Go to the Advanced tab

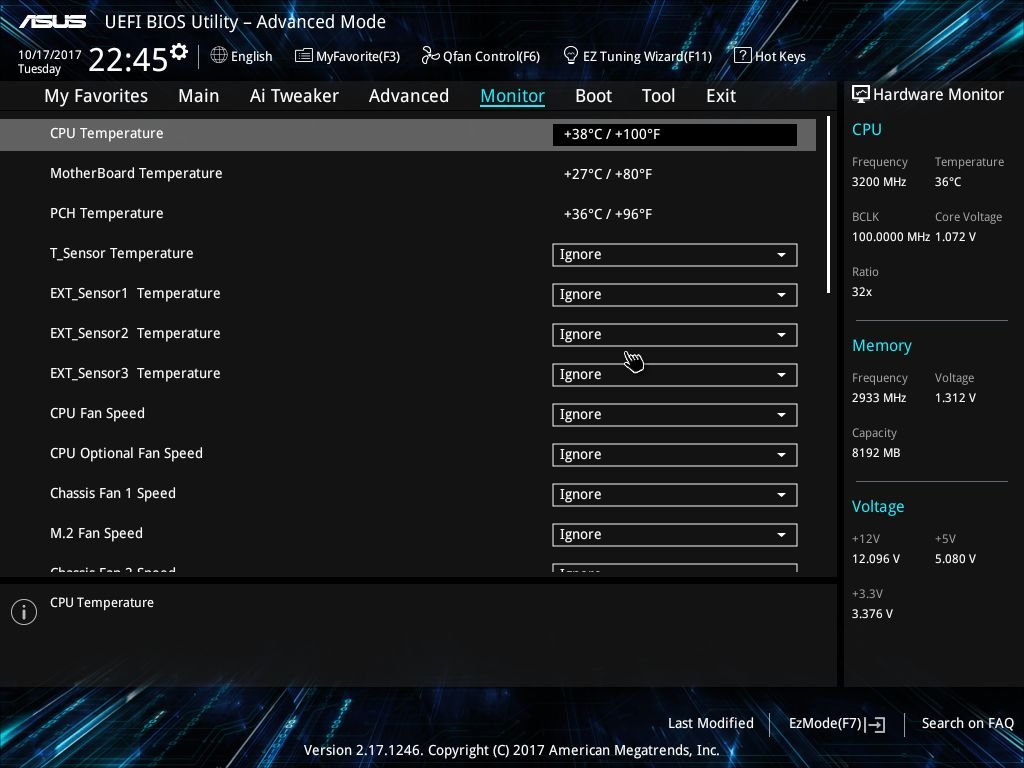(x=409, y=96)
